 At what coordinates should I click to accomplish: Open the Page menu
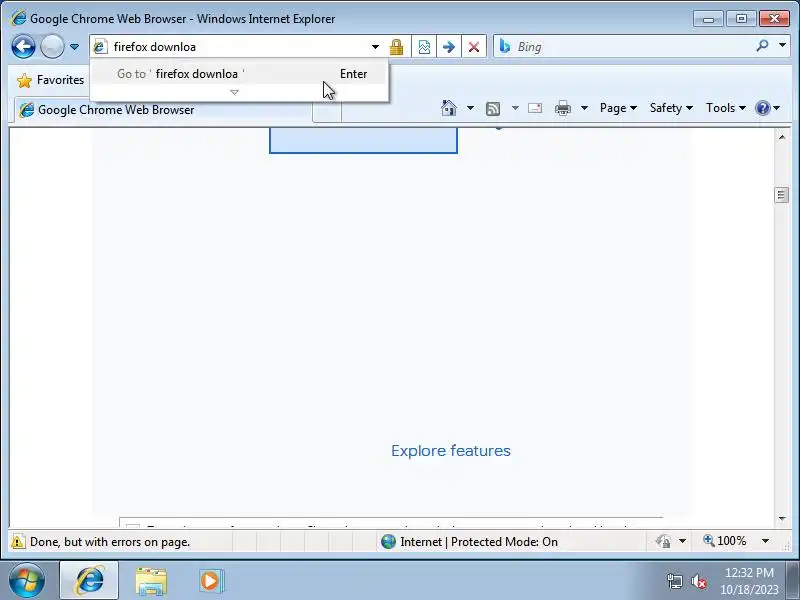point(618,108)
